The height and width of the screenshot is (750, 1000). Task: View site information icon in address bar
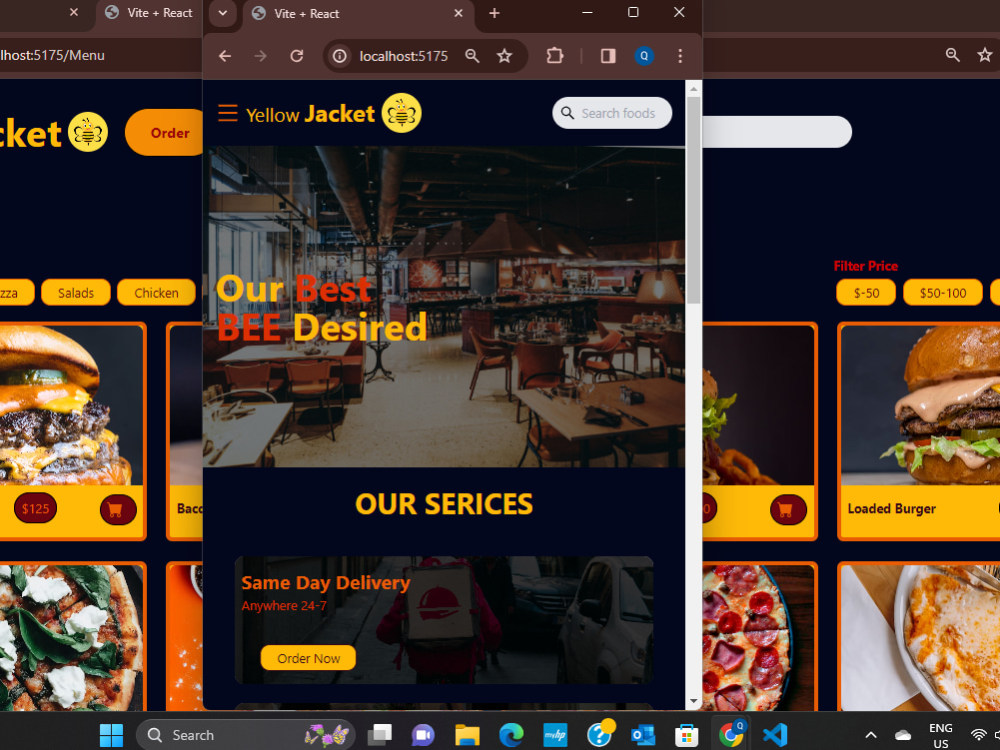tap(340, 56)
